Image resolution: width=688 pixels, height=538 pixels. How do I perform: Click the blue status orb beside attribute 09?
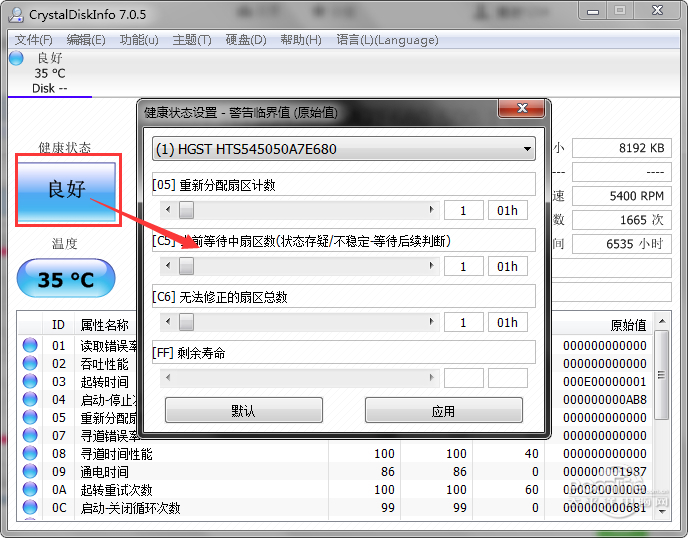coord(30,471)
